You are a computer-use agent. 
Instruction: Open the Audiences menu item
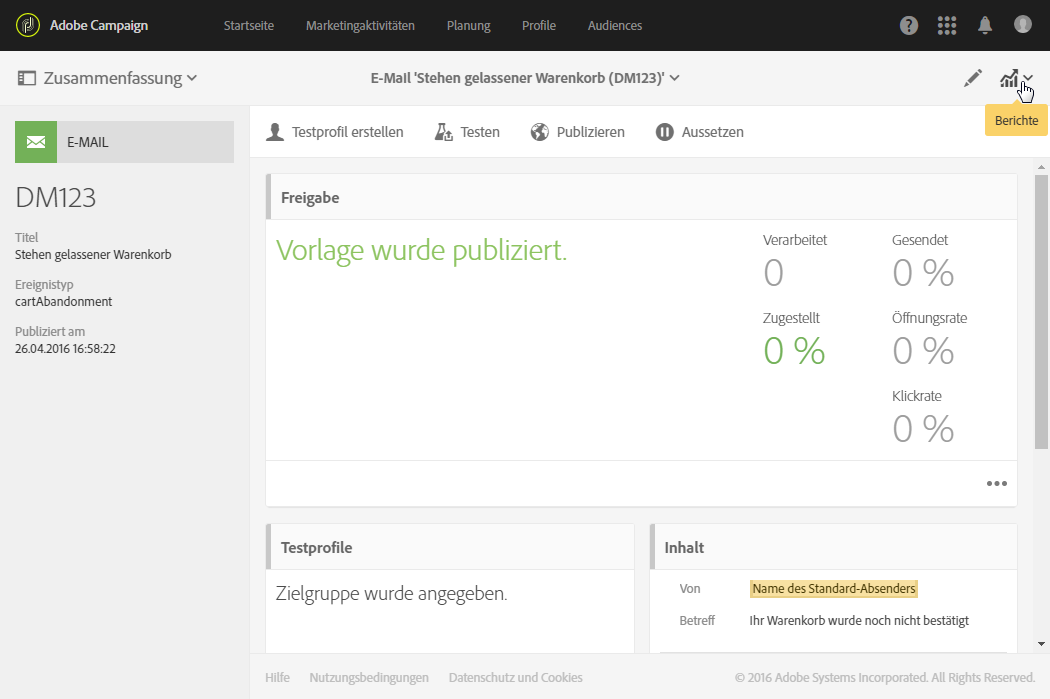pyautogui.click(x=615, y=26)
